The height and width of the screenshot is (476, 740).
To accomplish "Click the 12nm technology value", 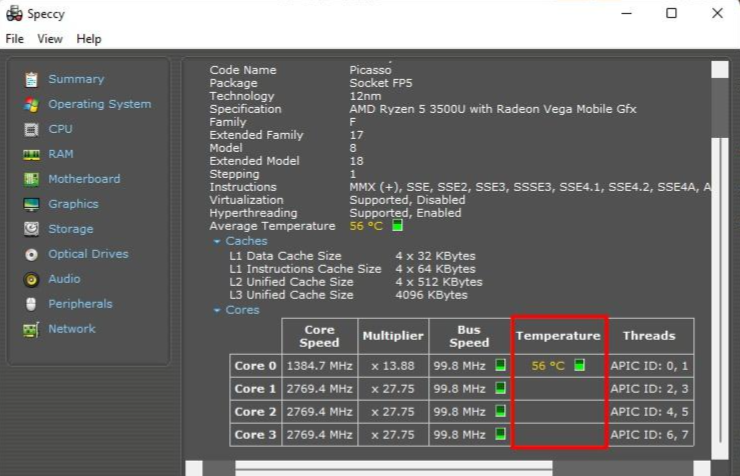I will point(365,96).
